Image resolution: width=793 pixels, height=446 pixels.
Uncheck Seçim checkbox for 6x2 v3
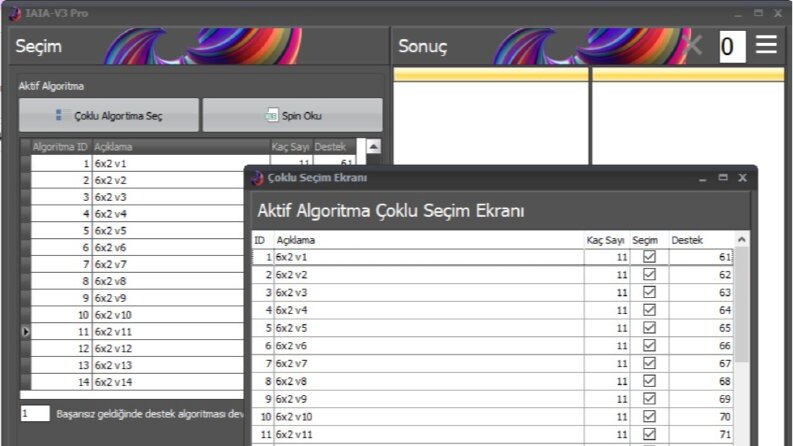pyautogui.click(x=649, y=292)
